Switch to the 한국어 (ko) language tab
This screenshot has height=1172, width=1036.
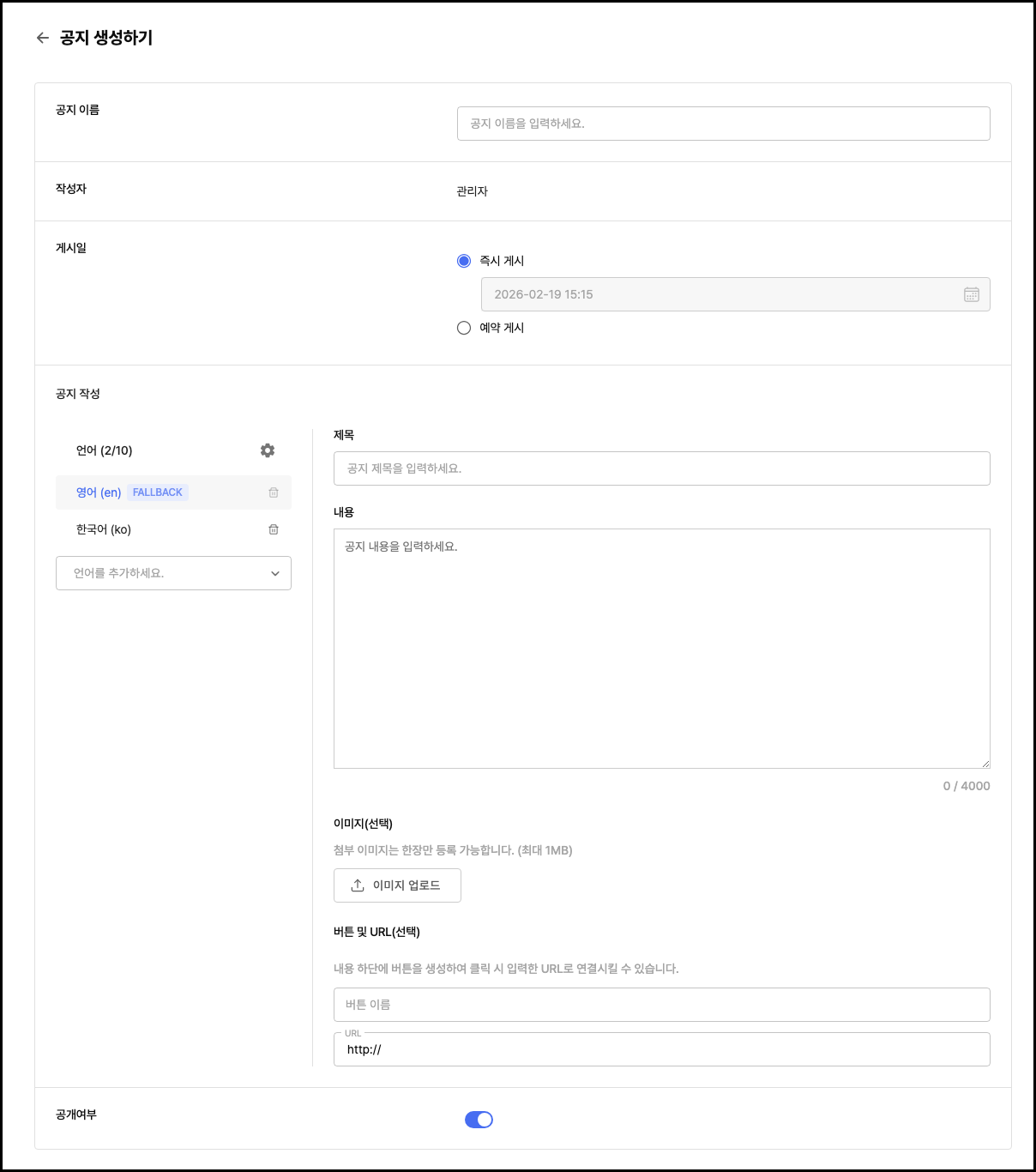104,529
